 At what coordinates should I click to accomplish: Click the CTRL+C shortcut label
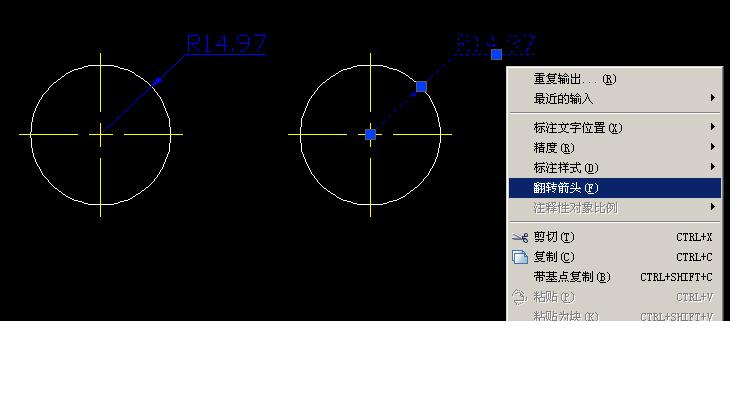pos(694,258)
